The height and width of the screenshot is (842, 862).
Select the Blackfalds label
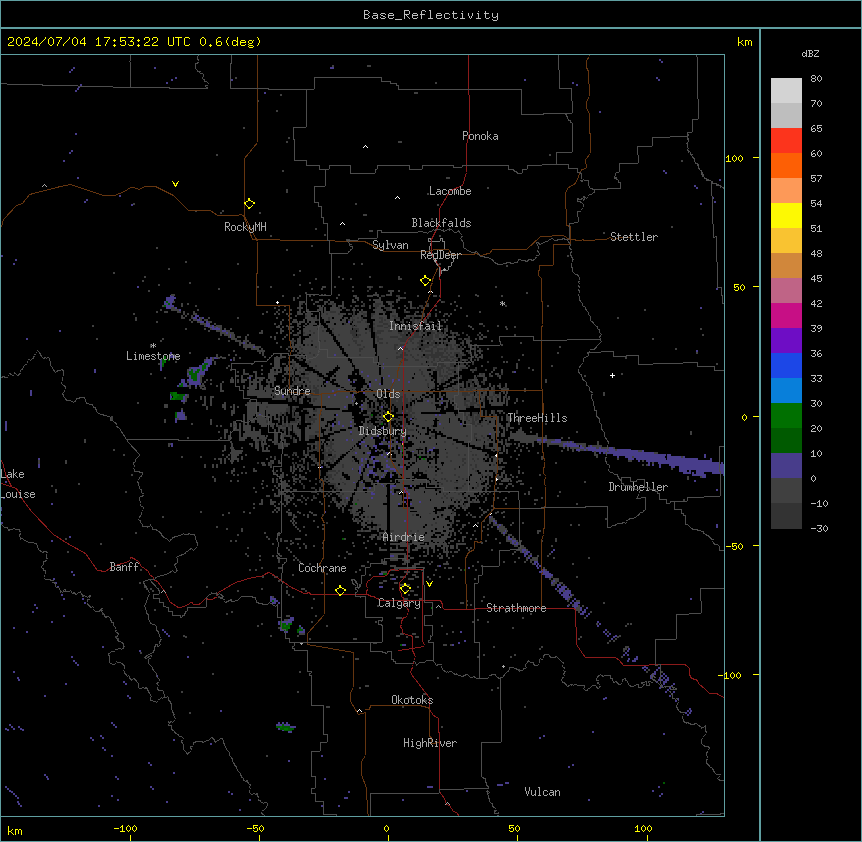point(441,223)
